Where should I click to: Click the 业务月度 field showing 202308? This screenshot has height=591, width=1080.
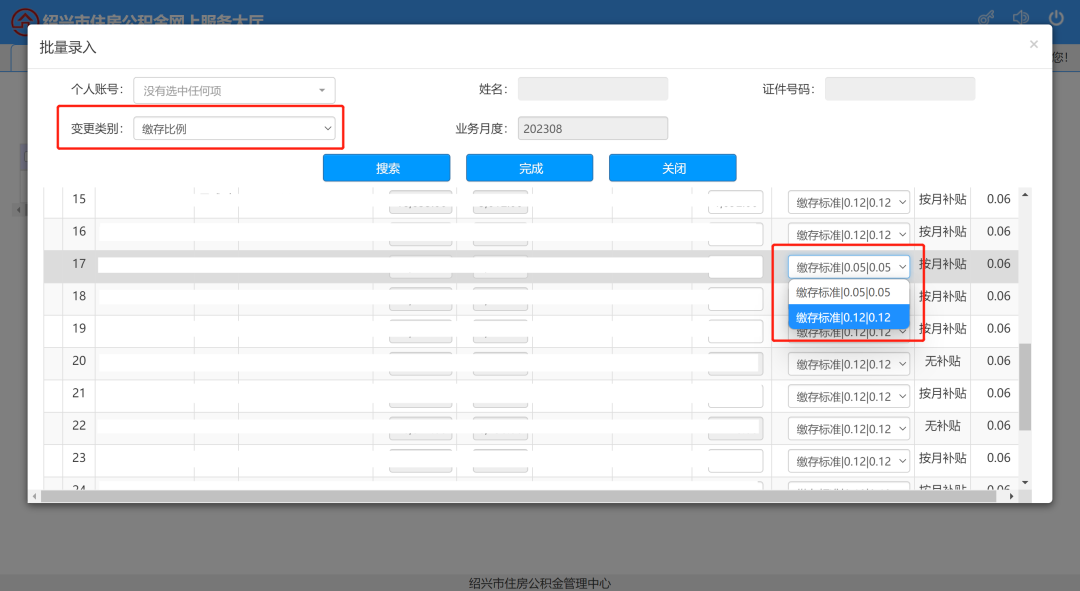tap(592, 128)
